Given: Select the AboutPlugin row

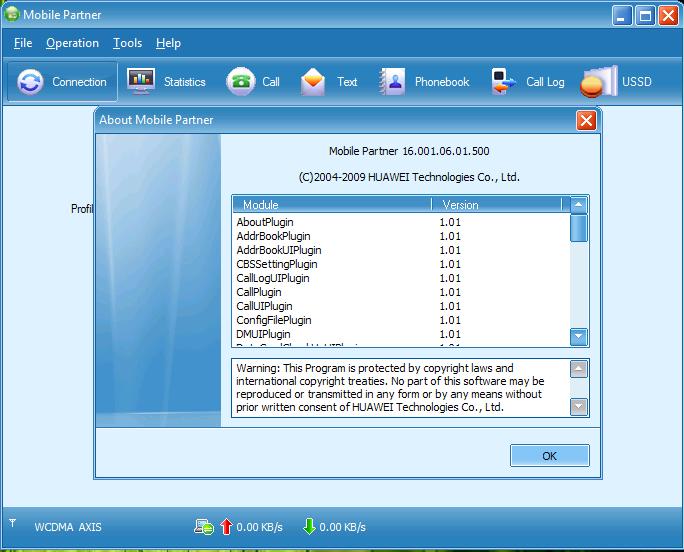Looking at the screenshot, I should point(401,222).
